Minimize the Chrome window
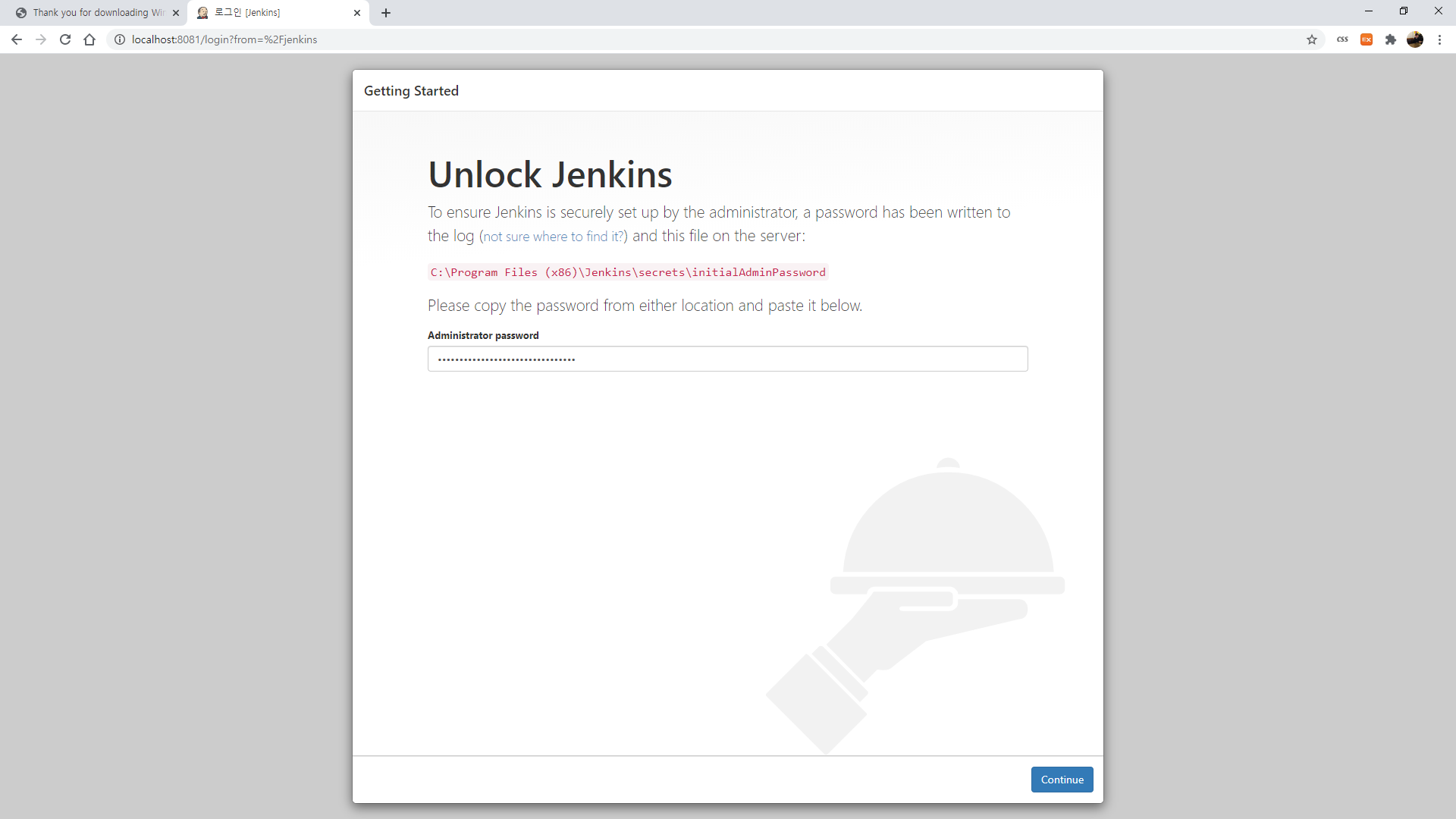 (1369, 11)
